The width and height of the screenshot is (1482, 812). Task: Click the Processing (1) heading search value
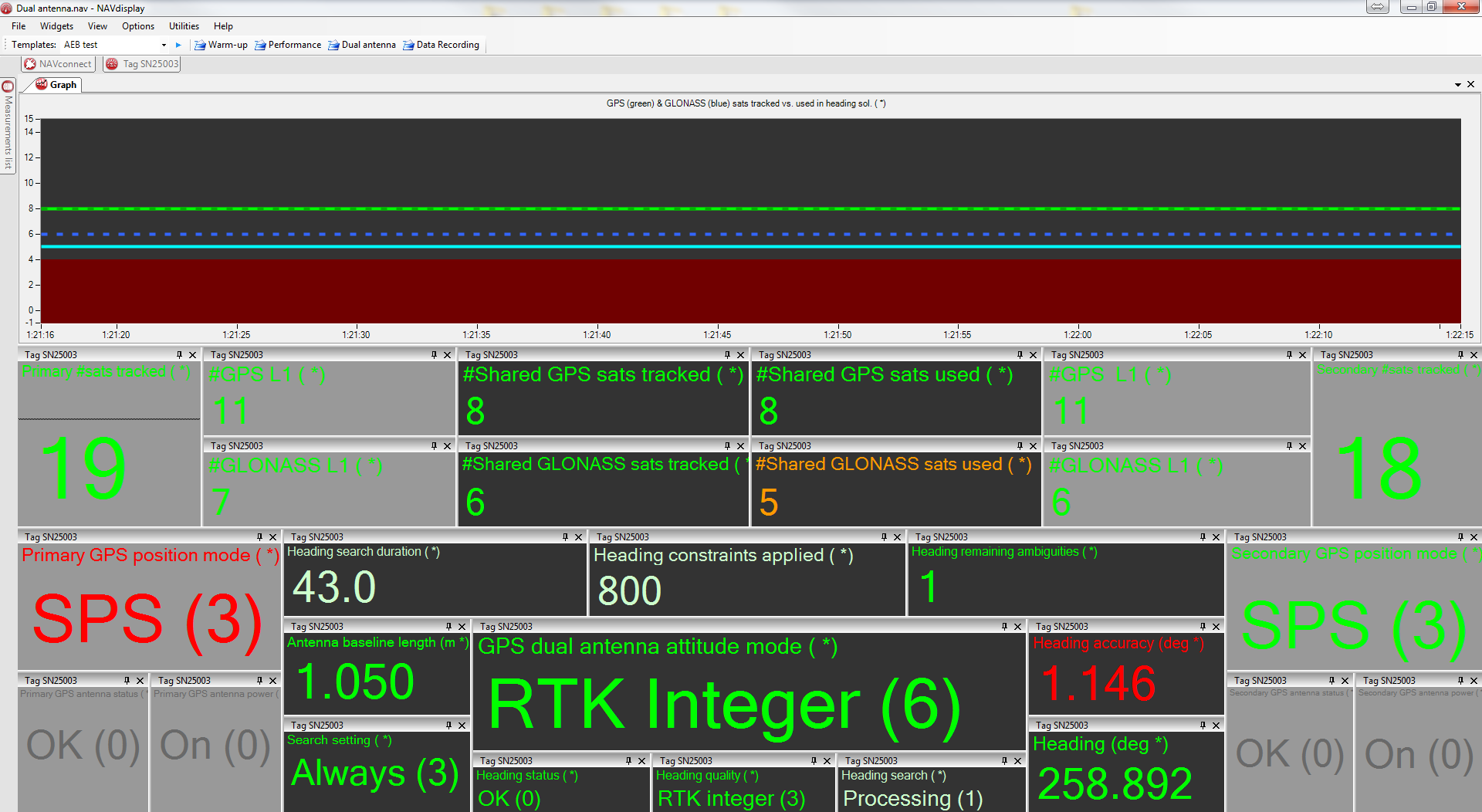click(913, 798)
